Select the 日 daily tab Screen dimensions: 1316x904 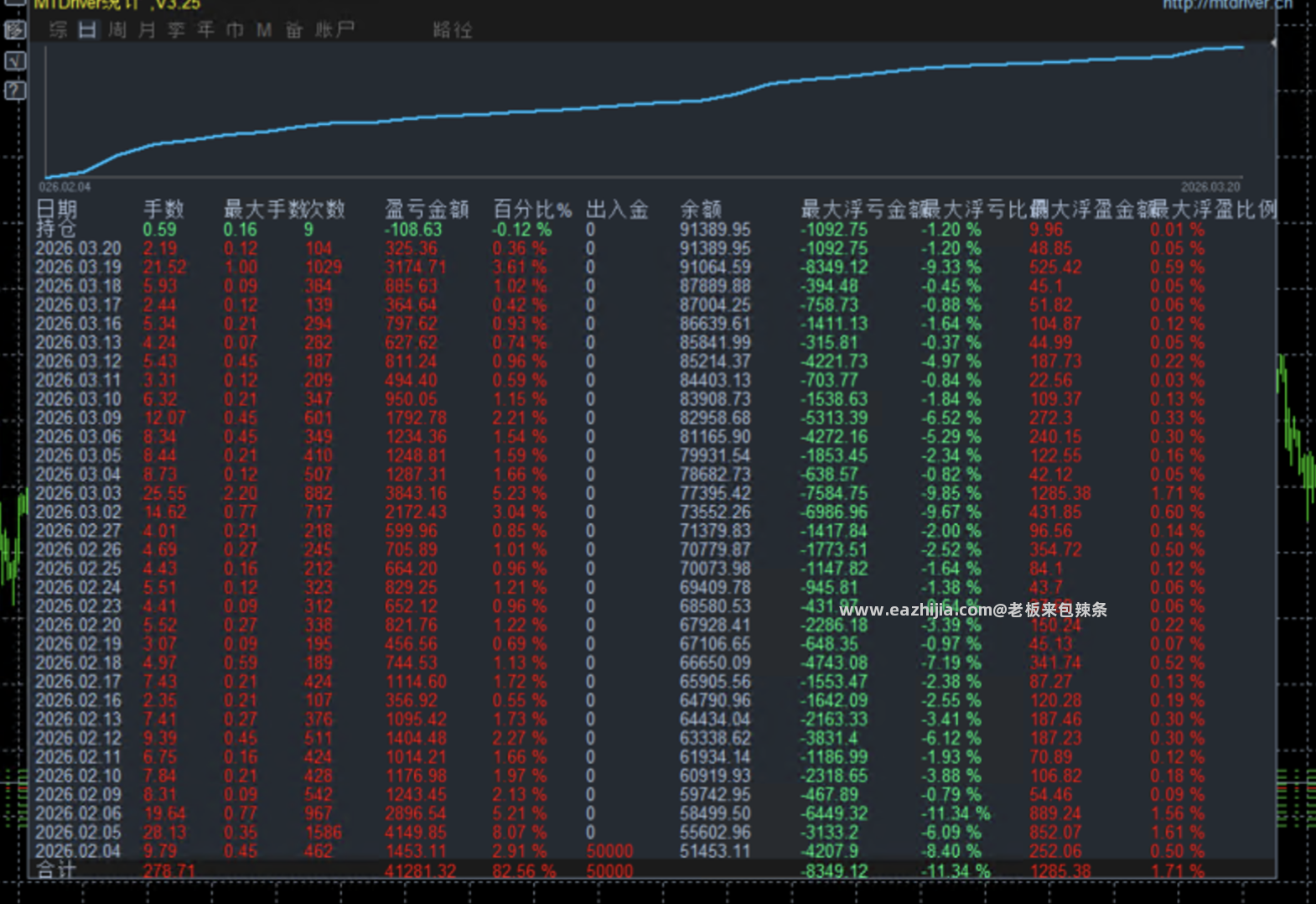point(88,30)
